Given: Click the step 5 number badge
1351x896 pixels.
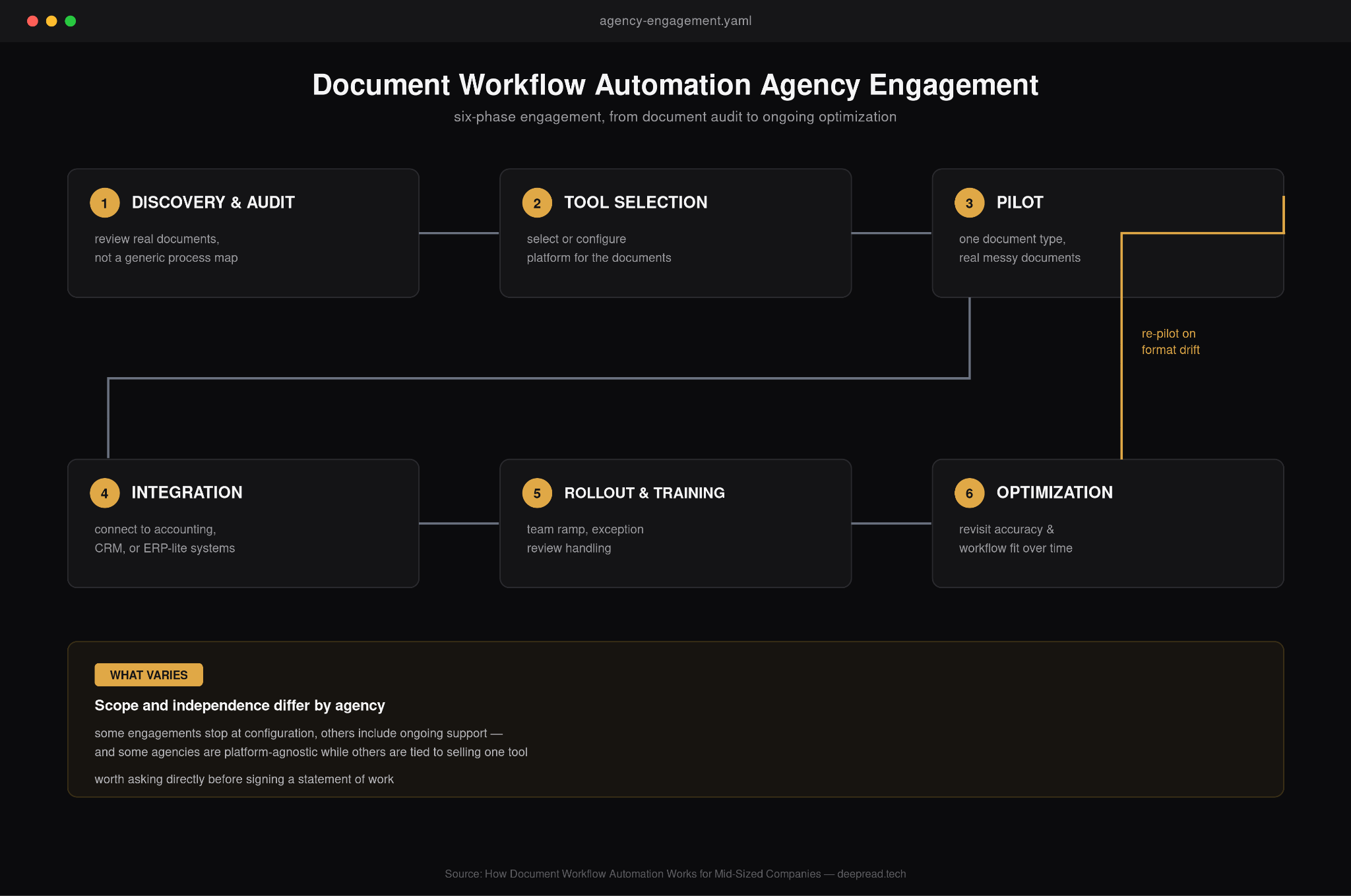Looking at the screenshot, I should point(537,493).
